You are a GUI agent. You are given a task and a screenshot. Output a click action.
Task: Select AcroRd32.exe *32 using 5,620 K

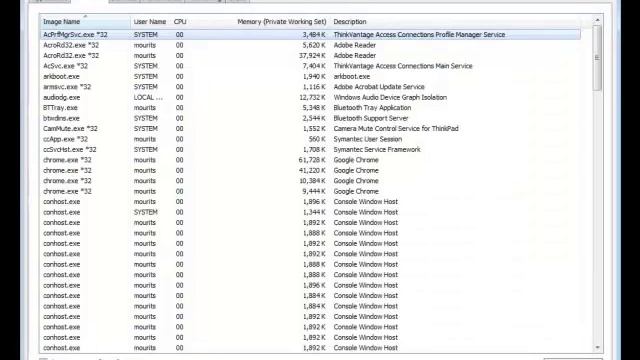311,45
